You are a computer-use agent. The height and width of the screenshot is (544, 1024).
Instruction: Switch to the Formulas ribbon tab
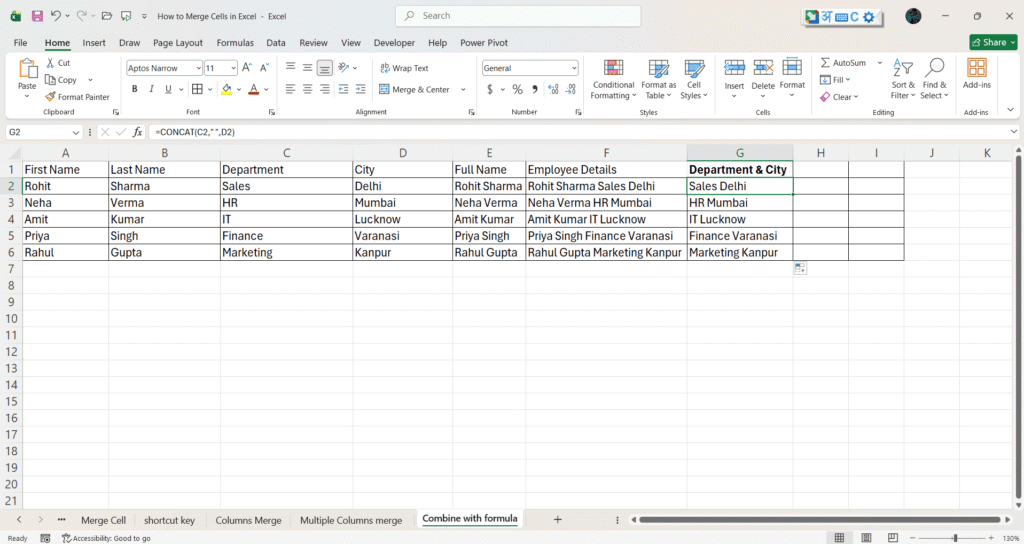235,42
